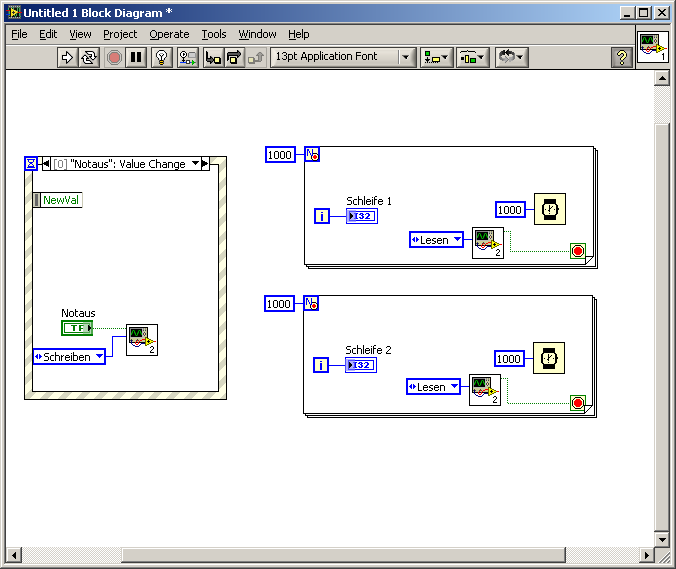Open the Project menu
This screenshot has height=569, width=676.
coord(120,34)
